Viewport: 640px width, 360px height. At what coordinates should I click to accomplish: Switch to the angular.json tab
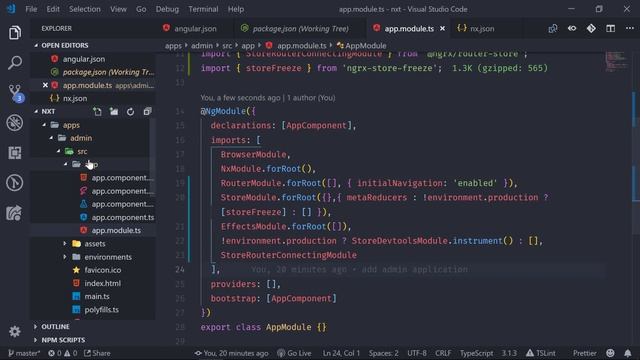click(196, 29)
